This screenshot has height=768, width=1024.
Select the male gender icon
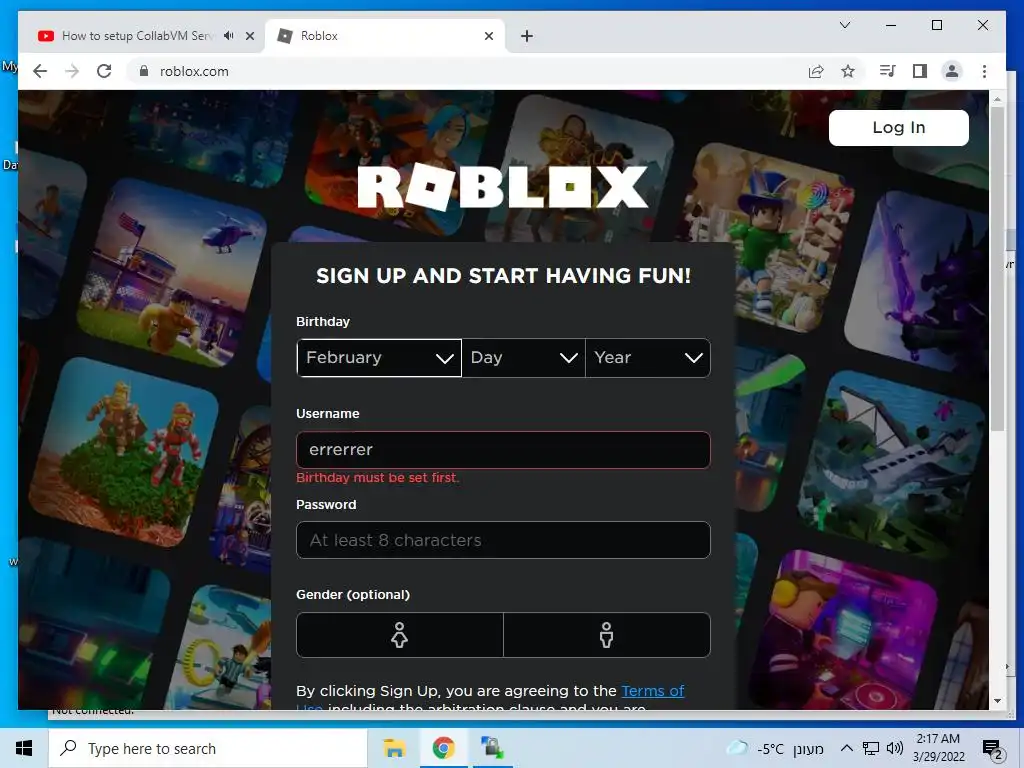click(607, 635)
